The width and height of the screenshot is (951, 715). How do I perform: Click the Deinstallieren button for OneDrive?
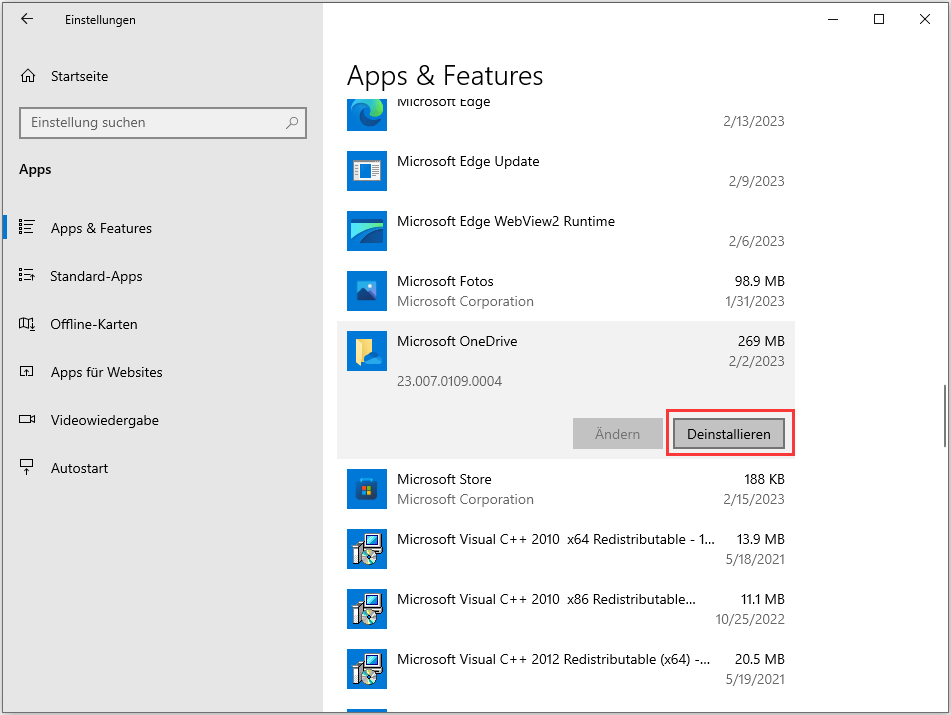[x=730, y=433]
